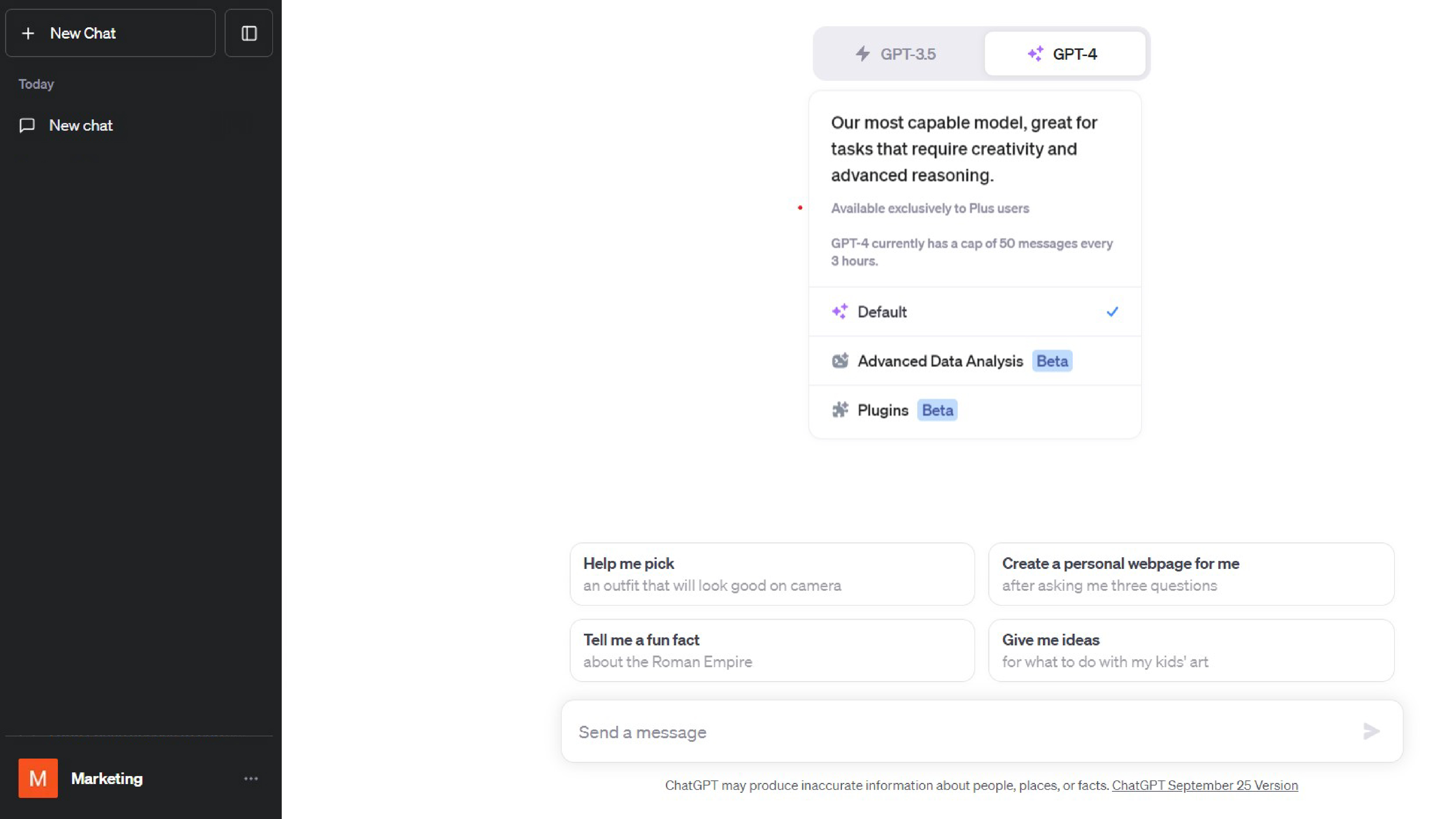Switch to the GPT-4 model tab
Image resolution: width=1456 pixels, height=819 pixels.
click(1064, 54)
